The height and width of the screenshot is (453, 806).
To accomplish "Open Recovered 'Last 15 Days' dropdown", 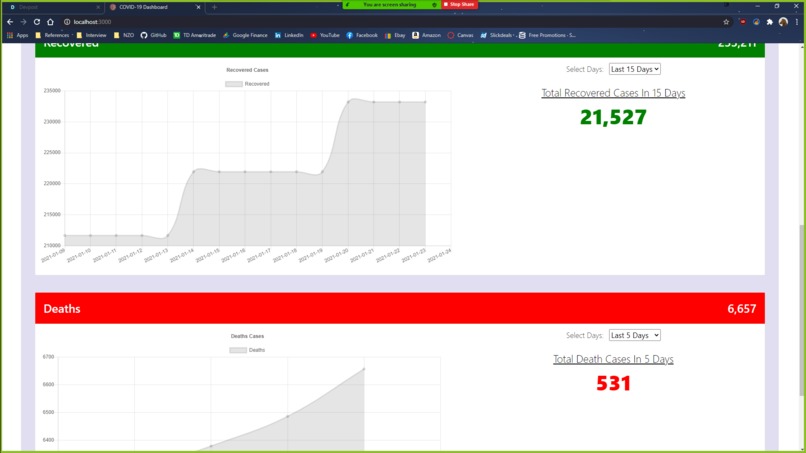I will 634,69.
